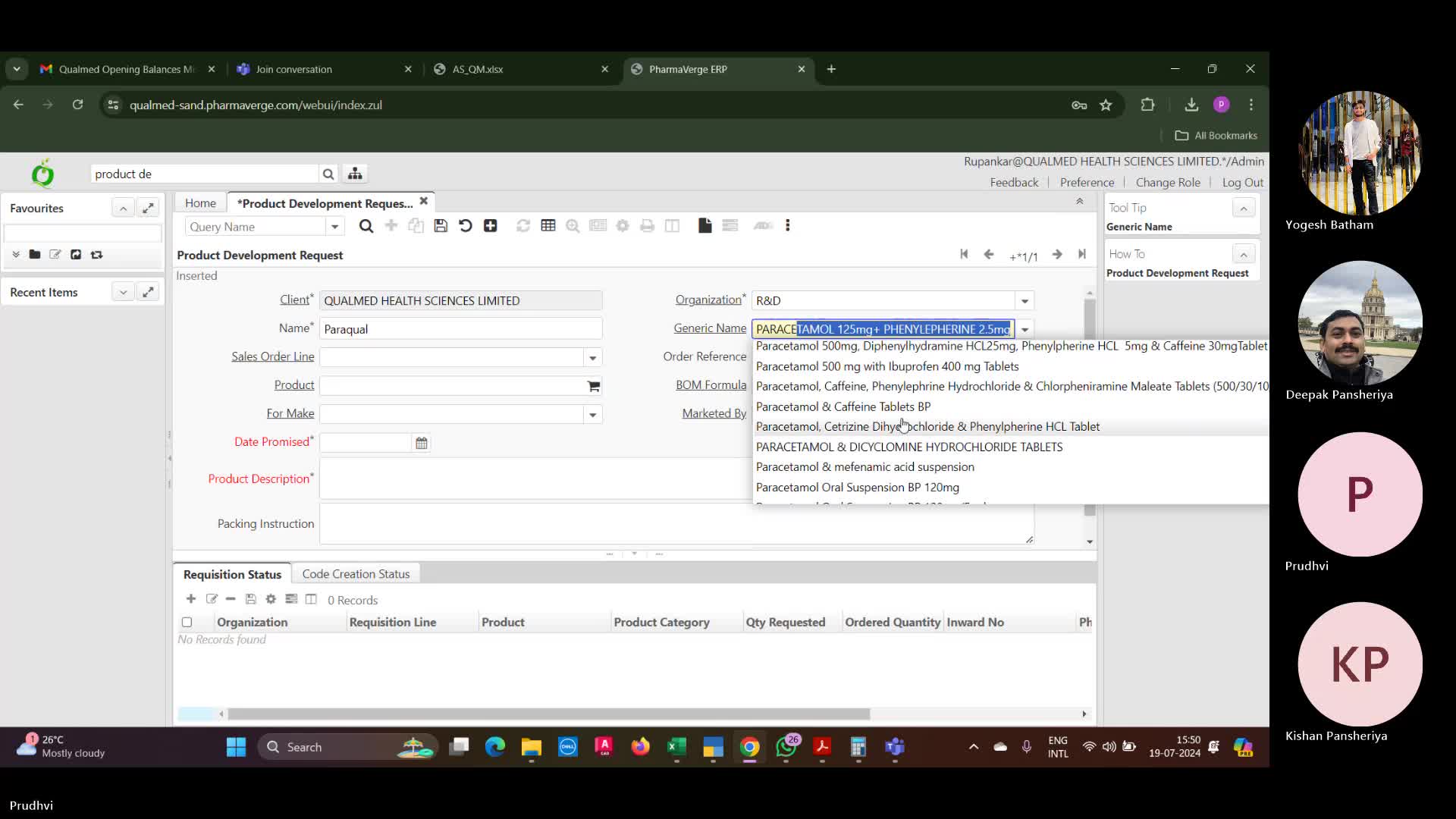Open the Preference link
This screenshot has width=1456, height=819.
coord(1087,183)
